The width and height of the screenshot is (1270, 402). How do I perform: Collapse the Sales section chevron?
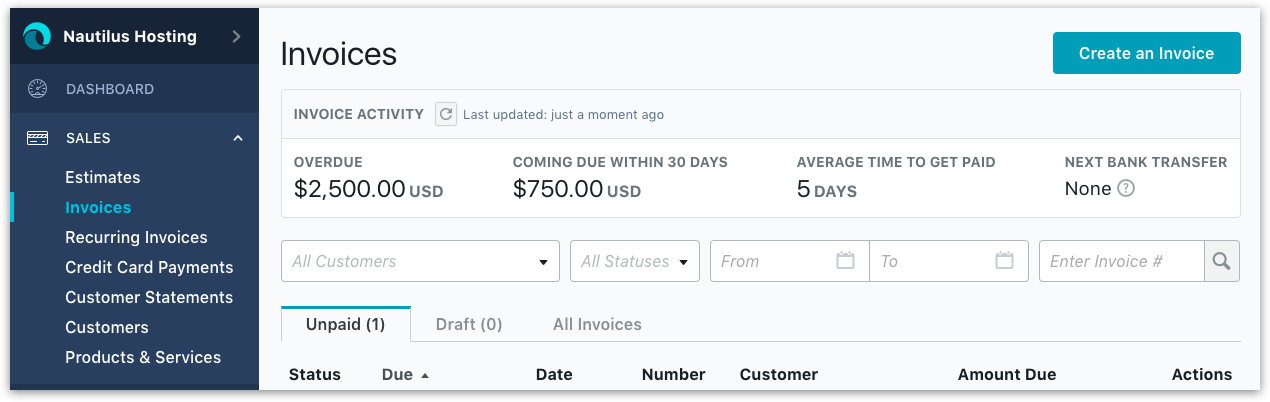pos(238,138)
